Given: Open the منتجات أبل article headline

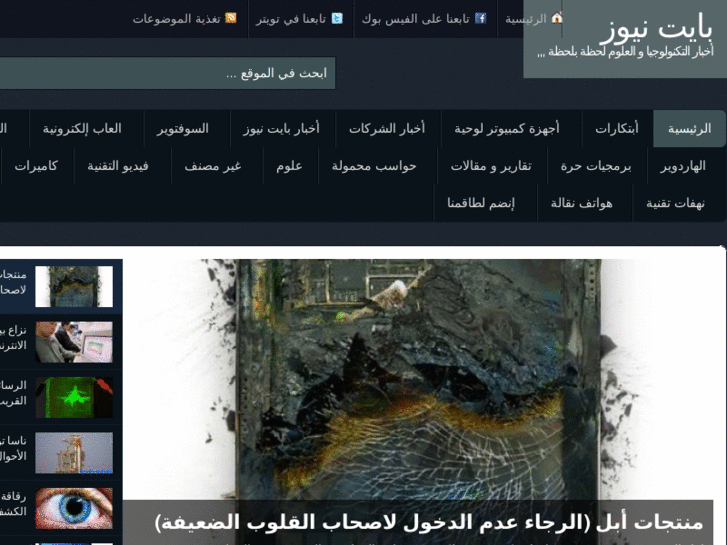Looking at the screenshot, I should pyautogui.click(x=429, y=522).
